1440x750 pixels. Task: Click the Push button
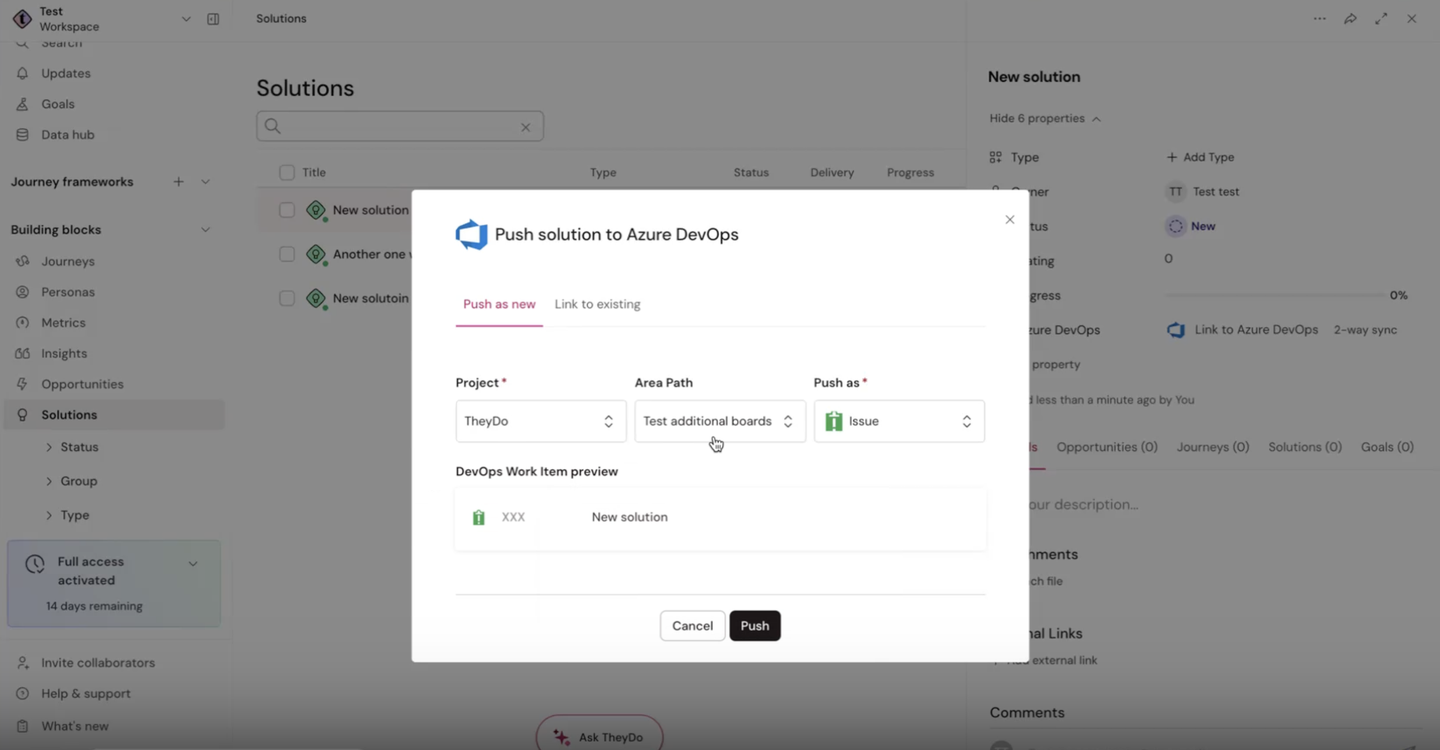(x=755, y=625)
